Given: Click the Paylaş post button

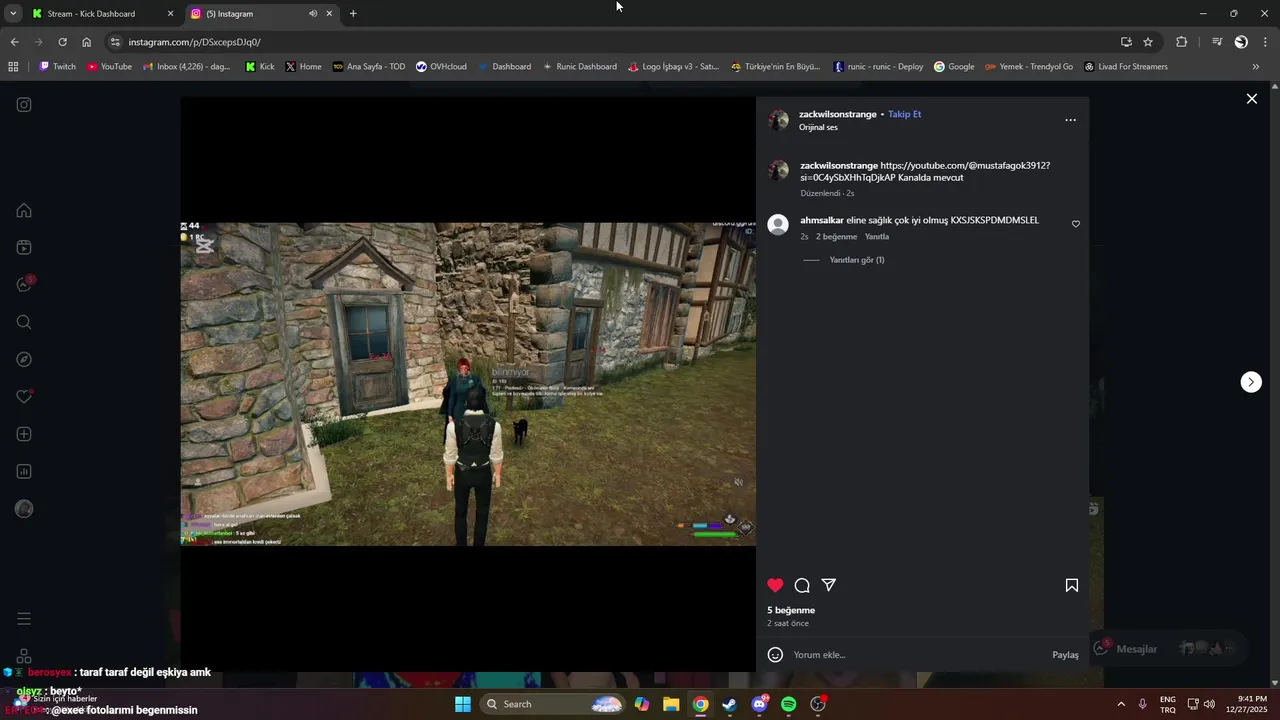Looking at the screenshot, I should (x=1065, y=655).
